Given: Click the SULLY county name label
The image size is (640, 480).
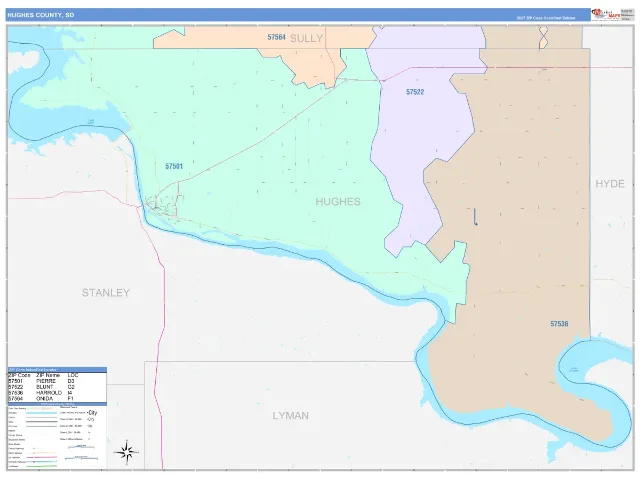Looking at the screenshot, I should point(307,38).
